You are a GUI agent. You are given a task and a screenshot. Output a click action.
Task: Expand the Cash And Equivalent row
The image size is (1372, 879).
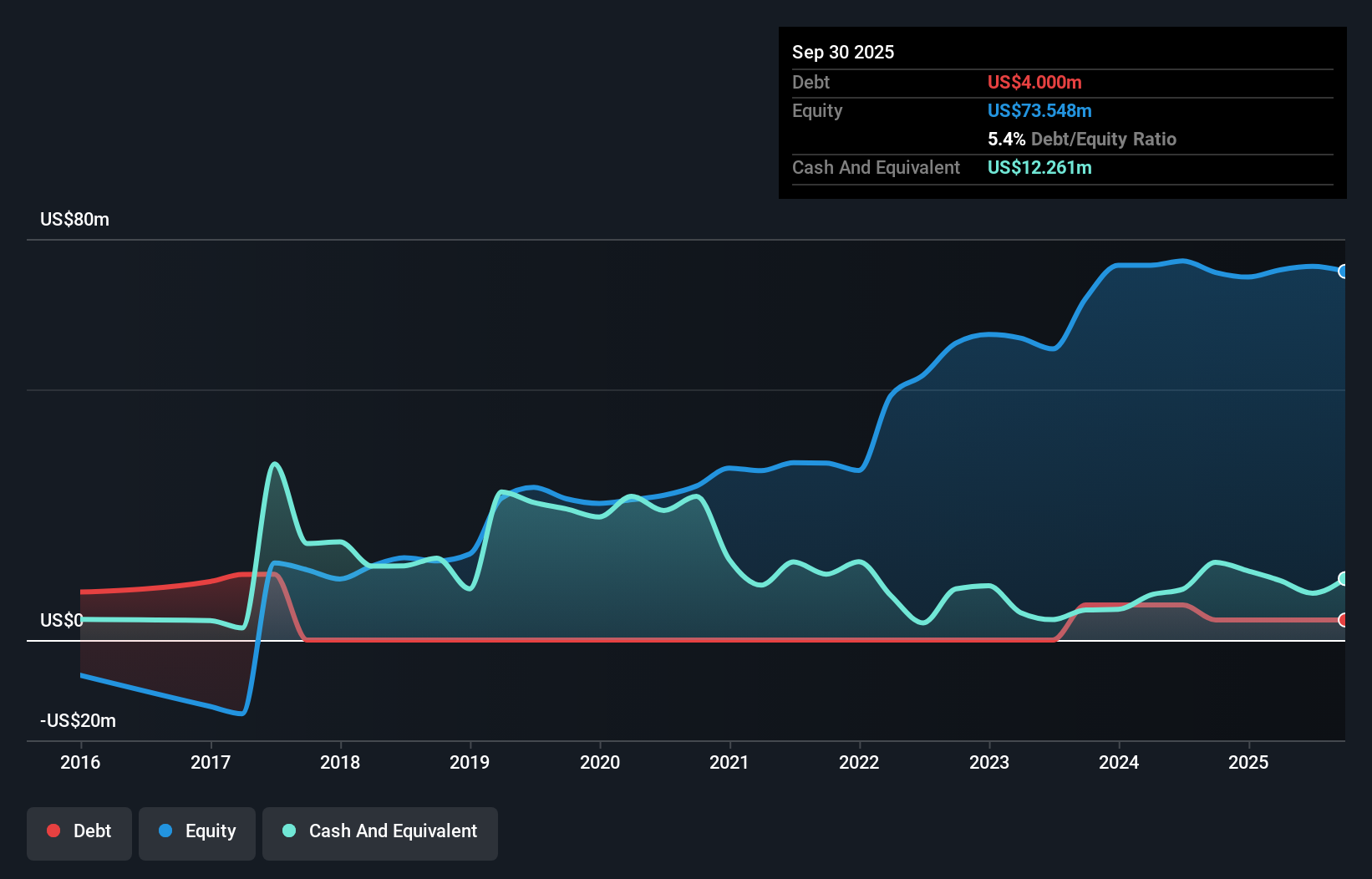click(x=875, y=167)
